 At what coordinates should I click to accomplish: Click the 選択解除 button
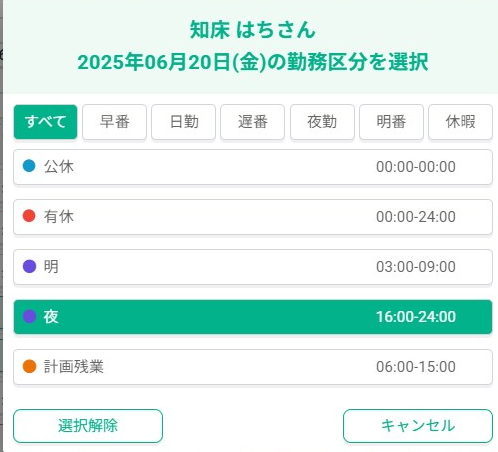(88, 426)
